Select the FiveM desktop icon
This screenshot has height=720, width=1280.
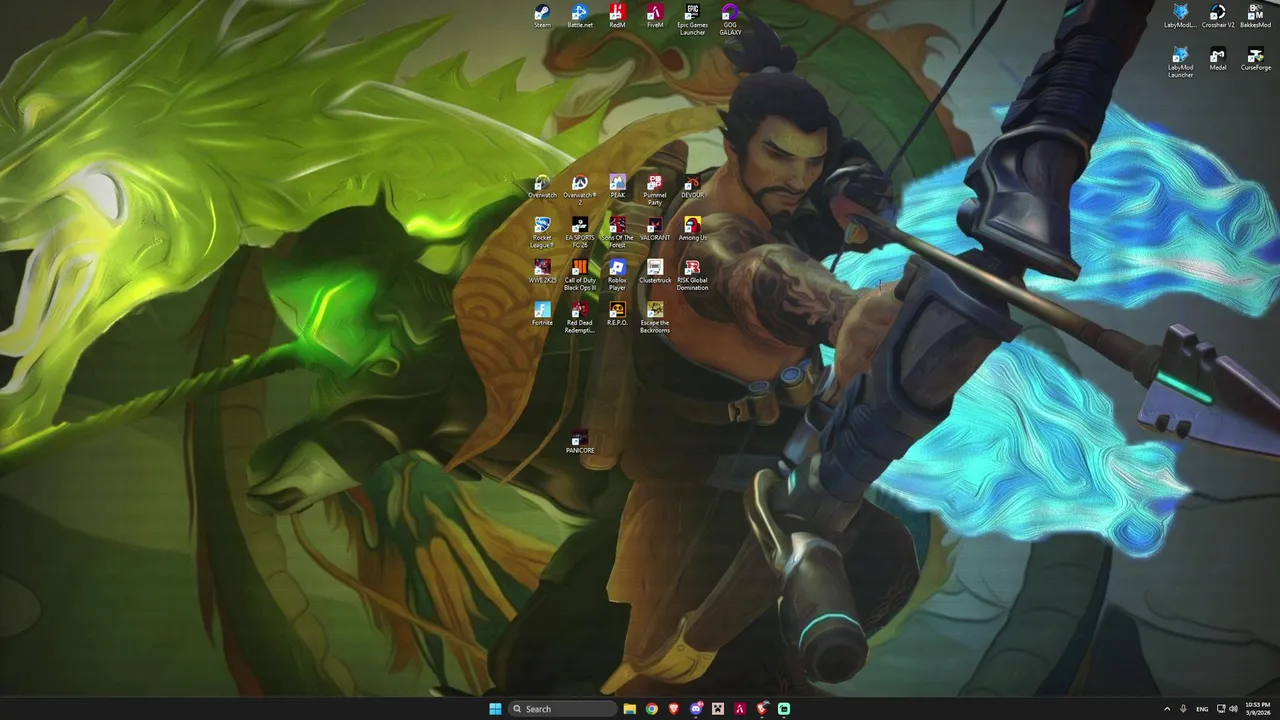pos(655,16)
